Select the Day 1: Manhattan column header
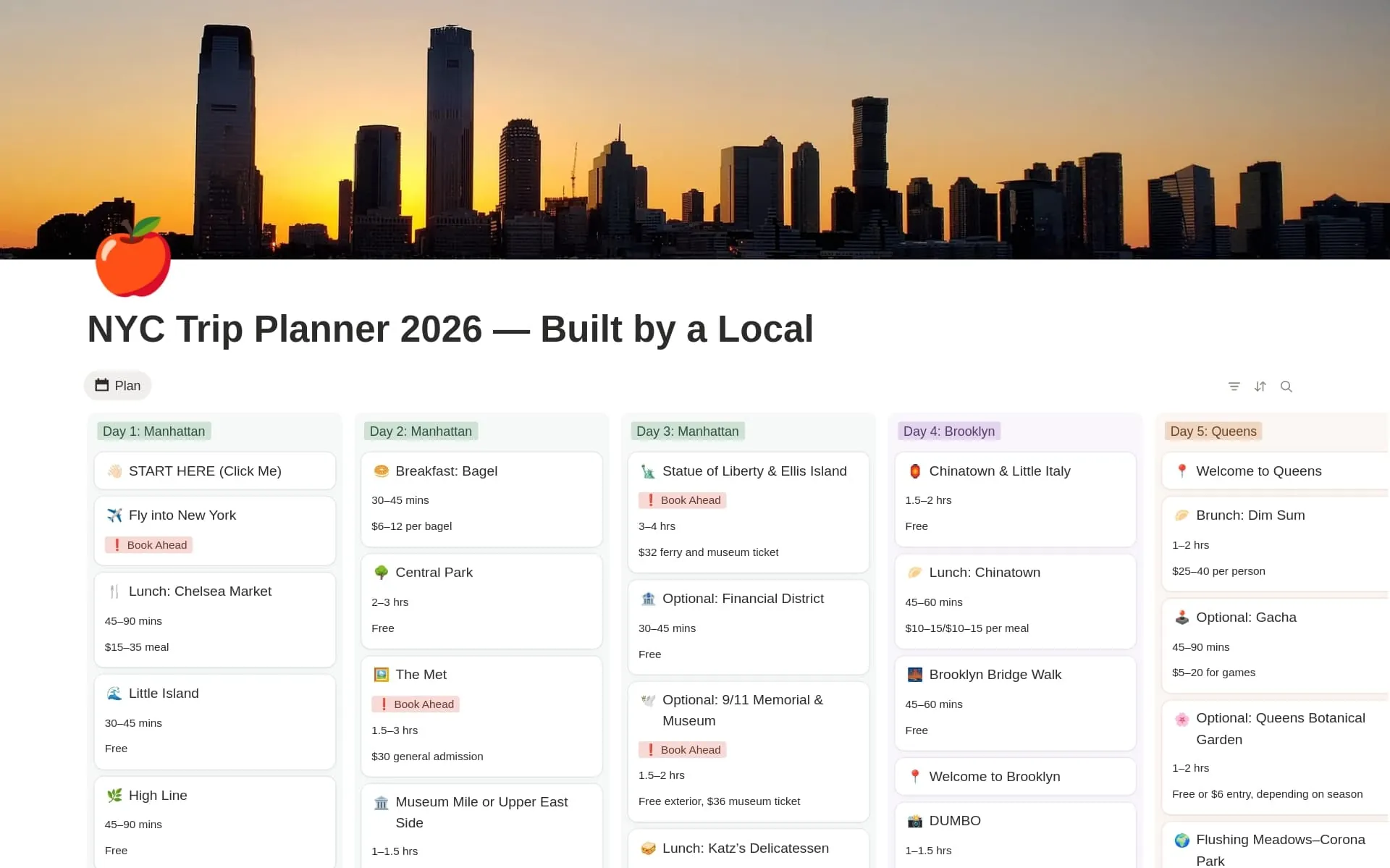The height and width of the screenshot is (868, 1390). [154, 431]
